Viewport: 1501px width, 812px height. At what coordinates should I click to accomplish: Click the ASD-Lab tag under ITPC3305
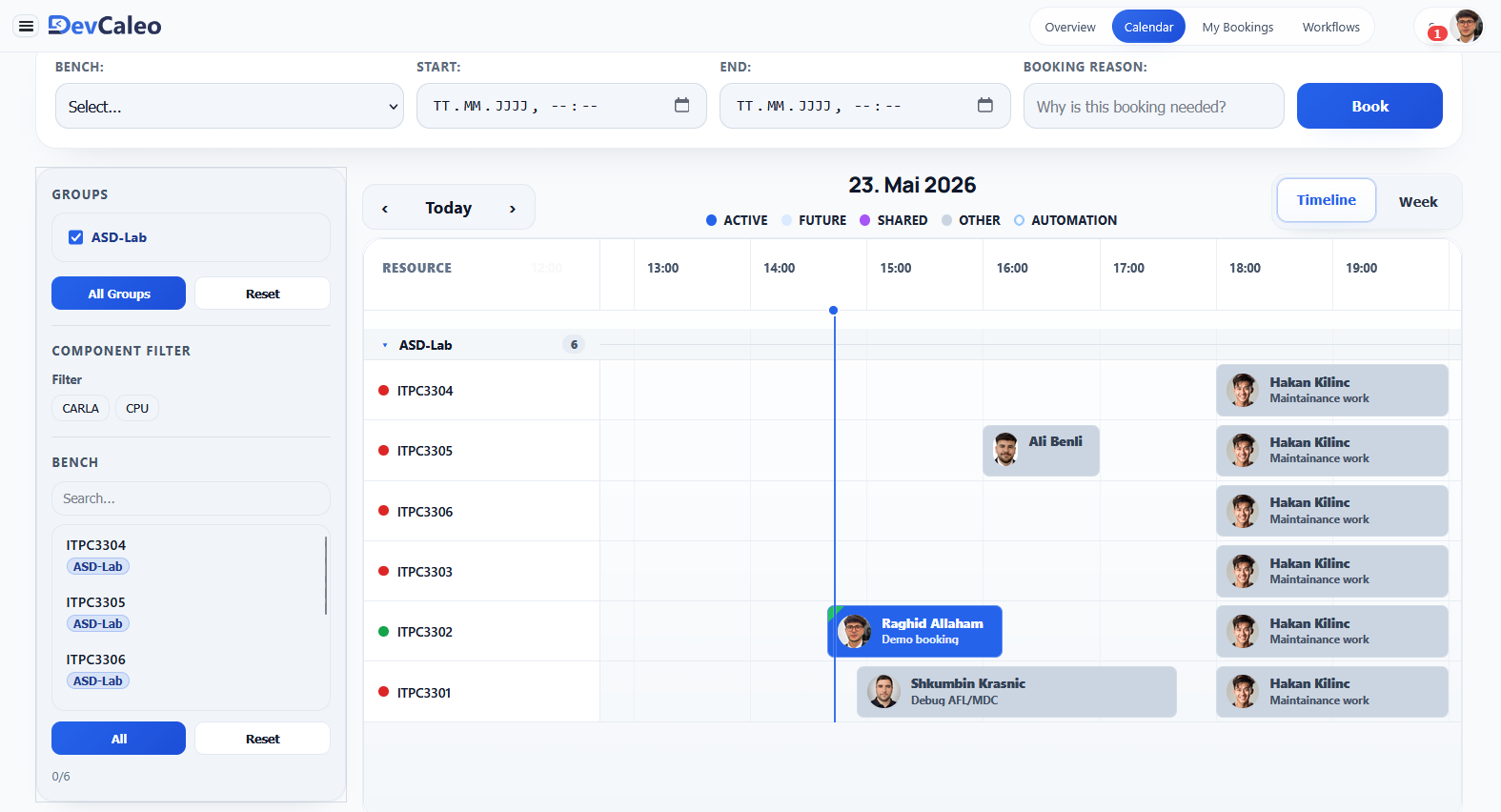(98, 623)
